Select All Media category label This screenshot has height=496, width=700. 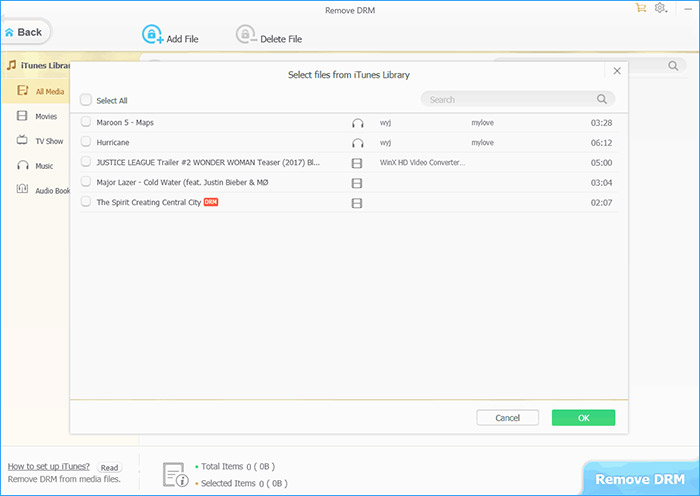pyautogui.click(x=50, y=92)
